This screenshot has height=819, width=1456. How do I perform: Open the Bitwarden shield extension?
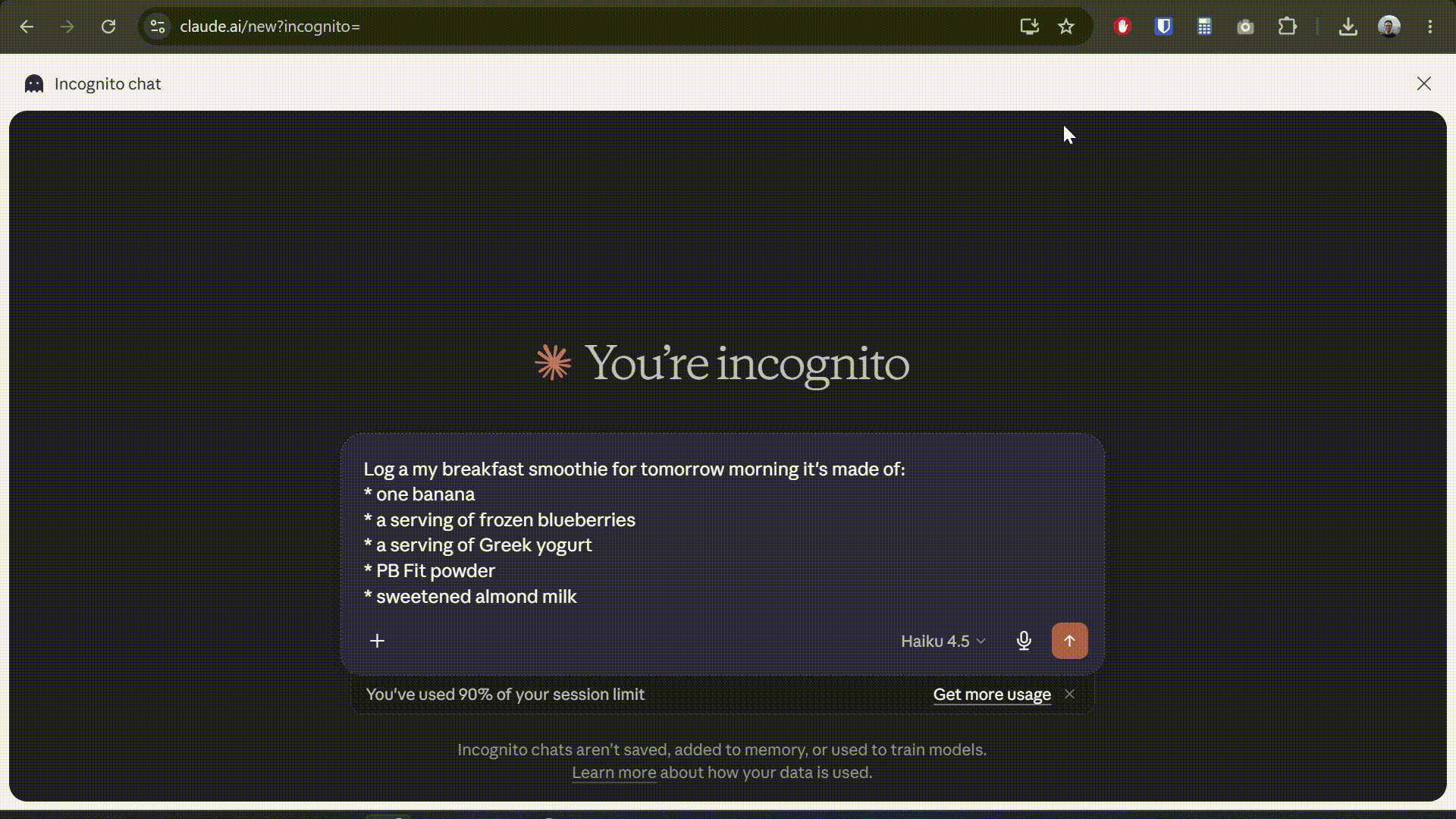coord(1163,27)
